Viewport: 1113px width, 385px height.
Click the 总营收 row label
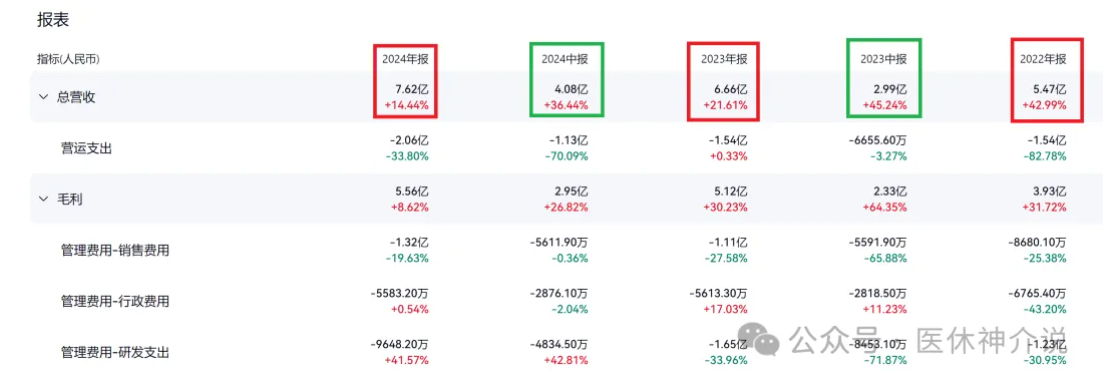coord(76,97)
